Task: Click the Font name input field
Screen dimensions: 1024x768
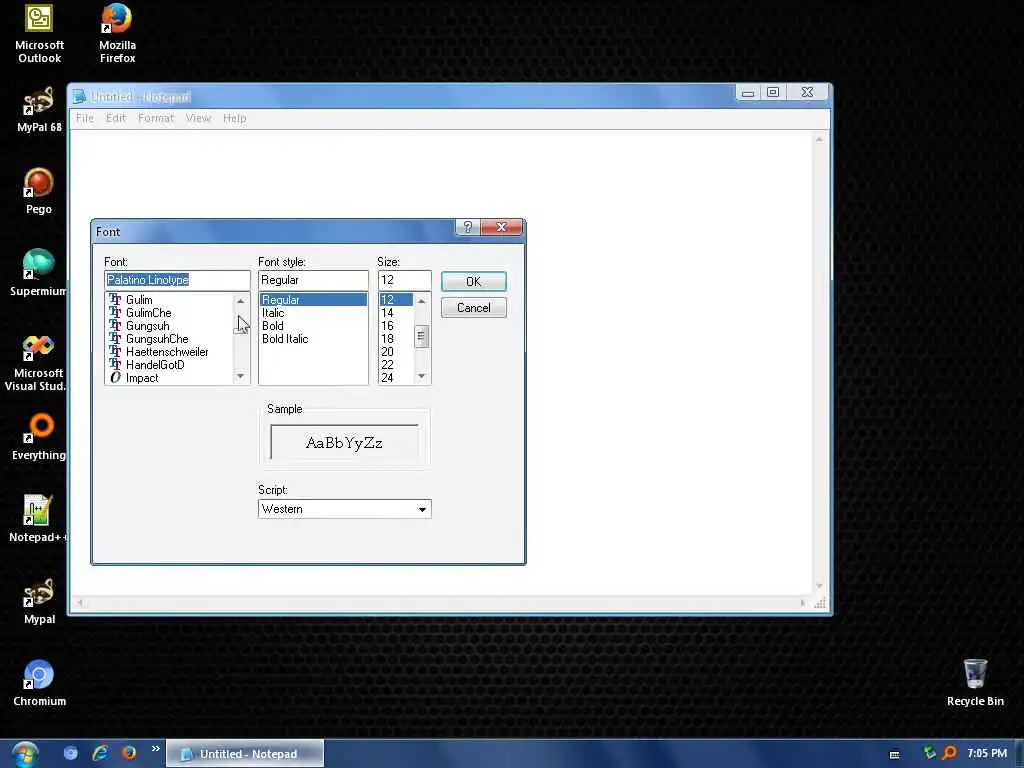Action: (177, 280)
